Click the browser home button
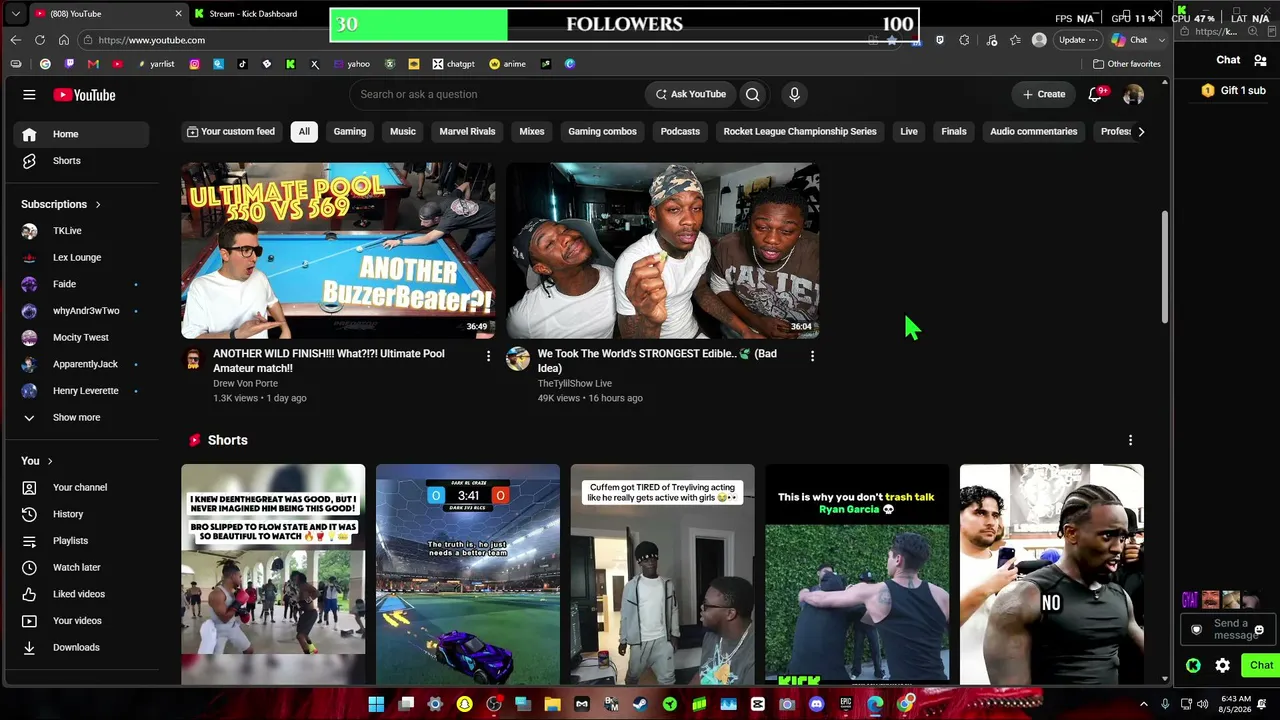 tap(64, 40)
